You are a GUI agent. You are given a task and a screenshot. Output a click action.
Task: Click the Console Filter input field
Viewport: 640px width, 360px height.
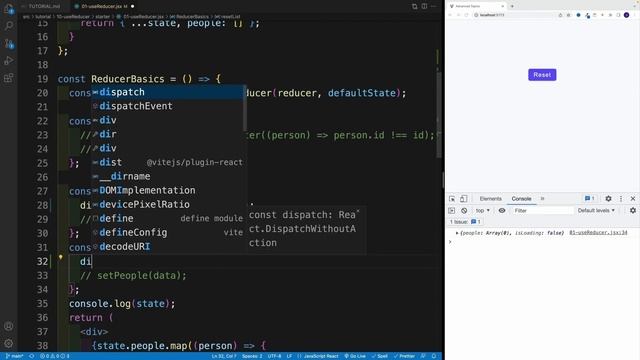pos(542,211)
